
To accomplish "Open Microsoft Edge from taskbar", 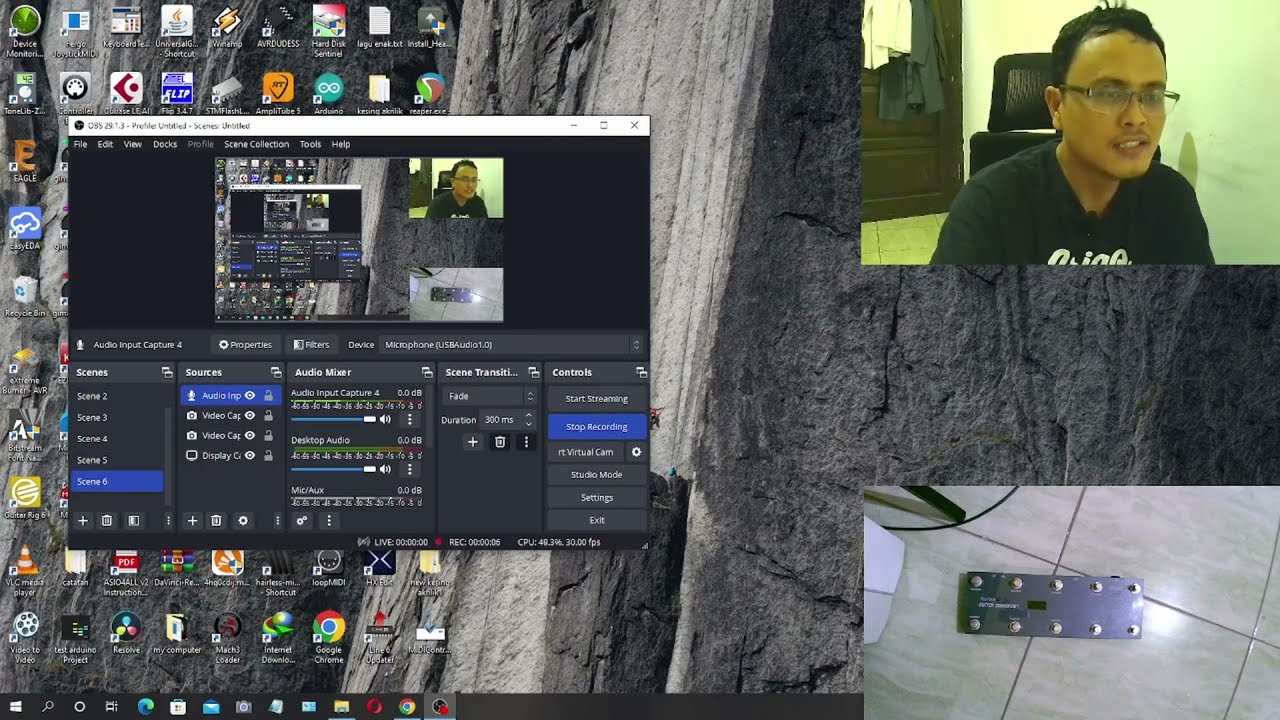I will point(145,706).
